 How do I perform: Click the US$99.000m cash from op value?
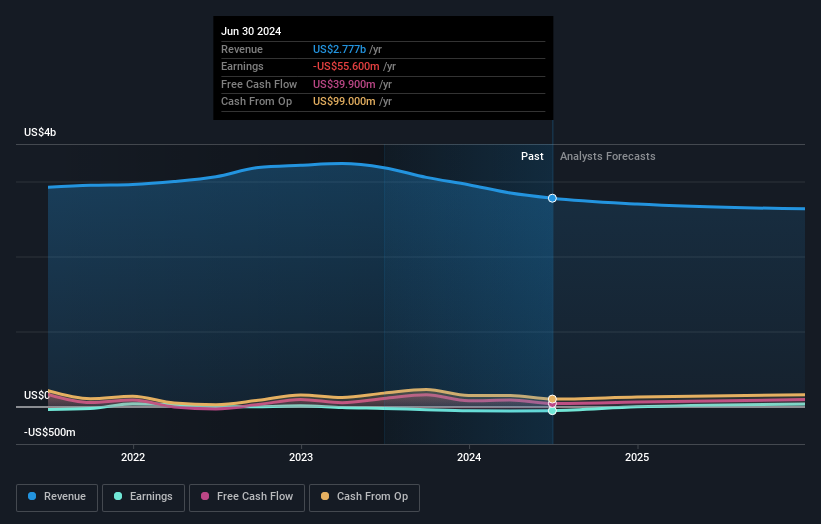344,102
